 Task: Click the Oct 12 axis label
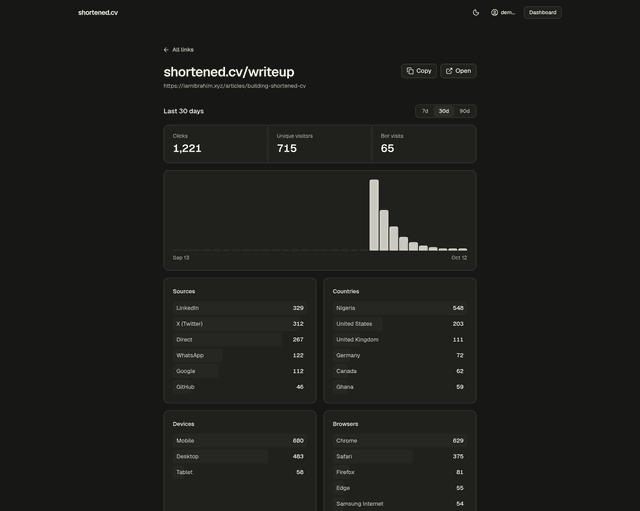pyautogui.click(x=459, y=258)
